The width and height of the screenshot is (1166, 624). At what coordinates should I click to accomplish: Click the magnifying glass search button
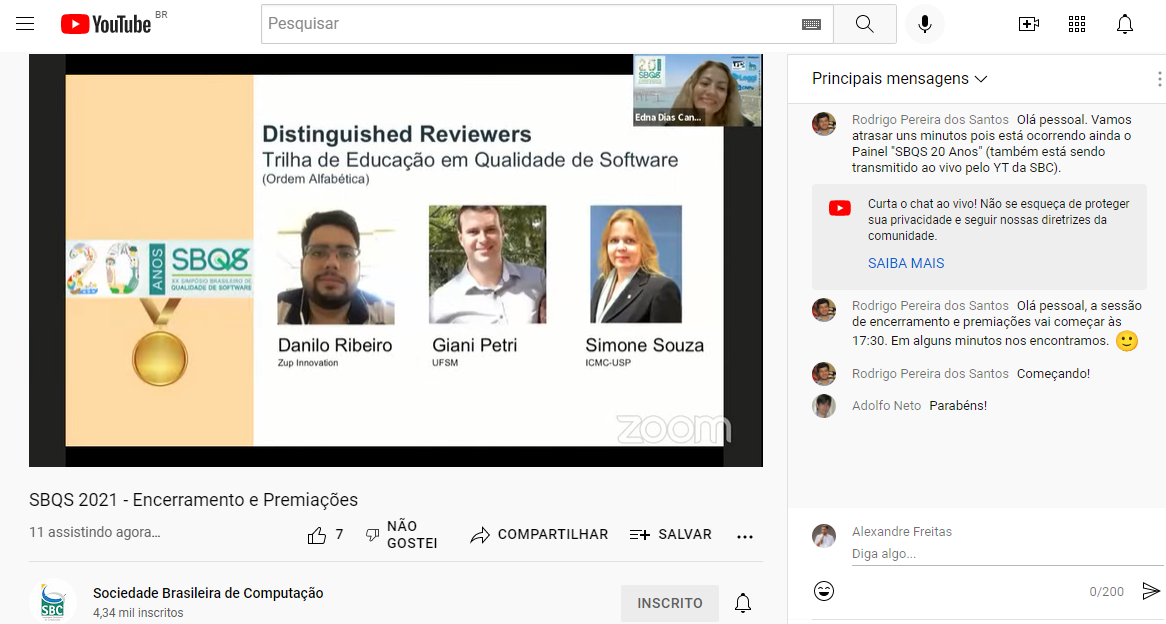(865, 24)
